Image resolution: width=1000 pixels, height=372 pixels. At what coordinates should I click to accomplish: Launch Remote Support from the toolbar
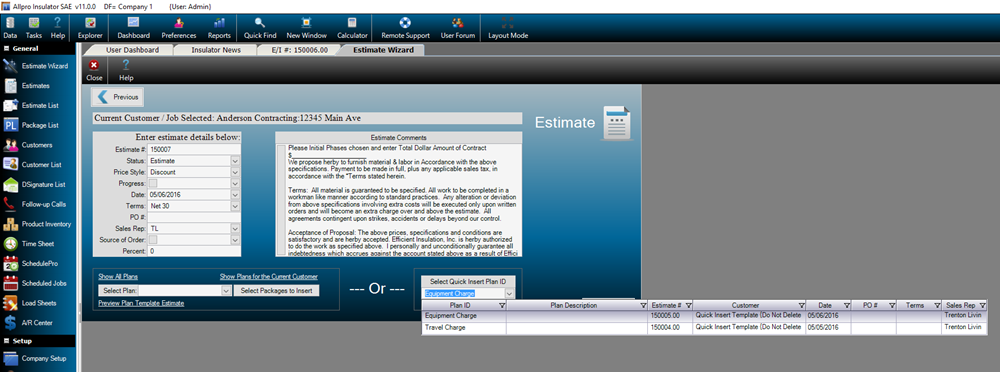click(405, 28)
